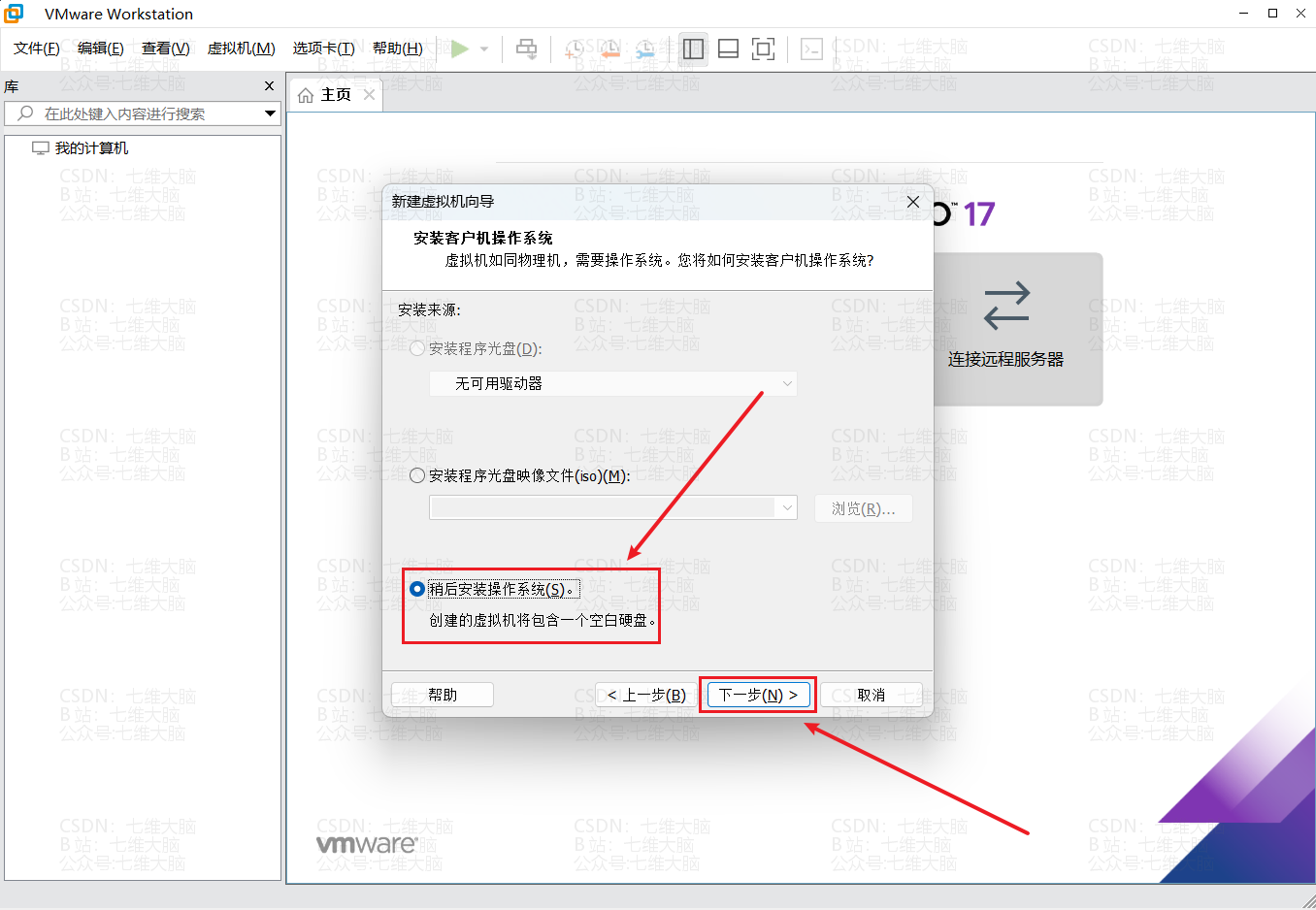Viewport: 1316px width, 910px height.
Task: Toggle the thumbnail bar view icon
Action: click(728, 49)
